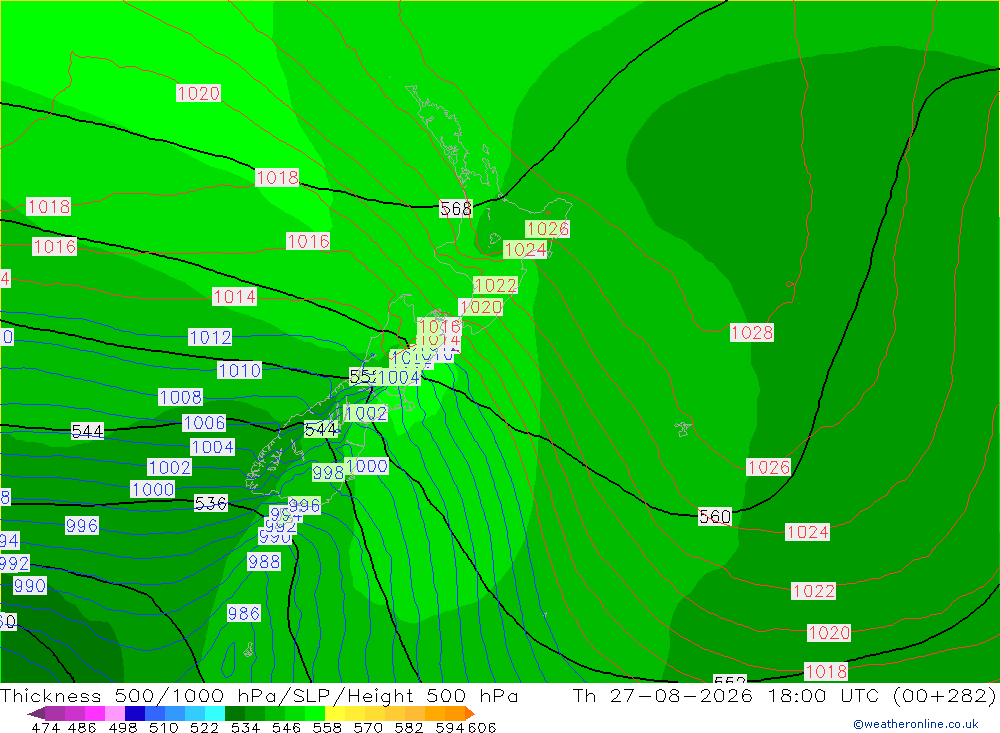The height and width of the screenshot is (733, 1000).
Task: Select the blue 1008 isobar label
Action: click(180, 397)
